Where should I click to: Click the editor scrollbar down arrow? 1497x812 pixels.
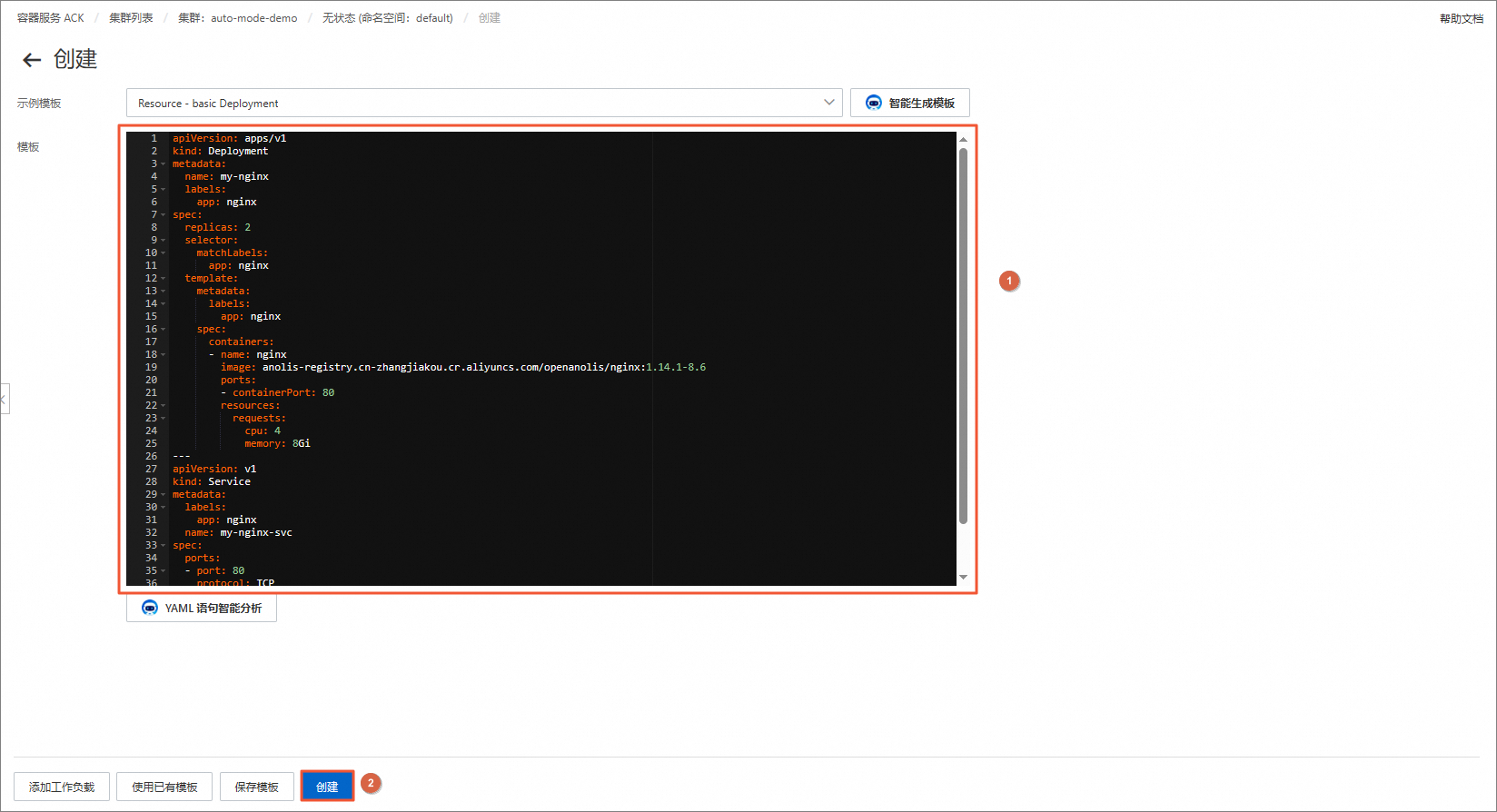(963, 578)
